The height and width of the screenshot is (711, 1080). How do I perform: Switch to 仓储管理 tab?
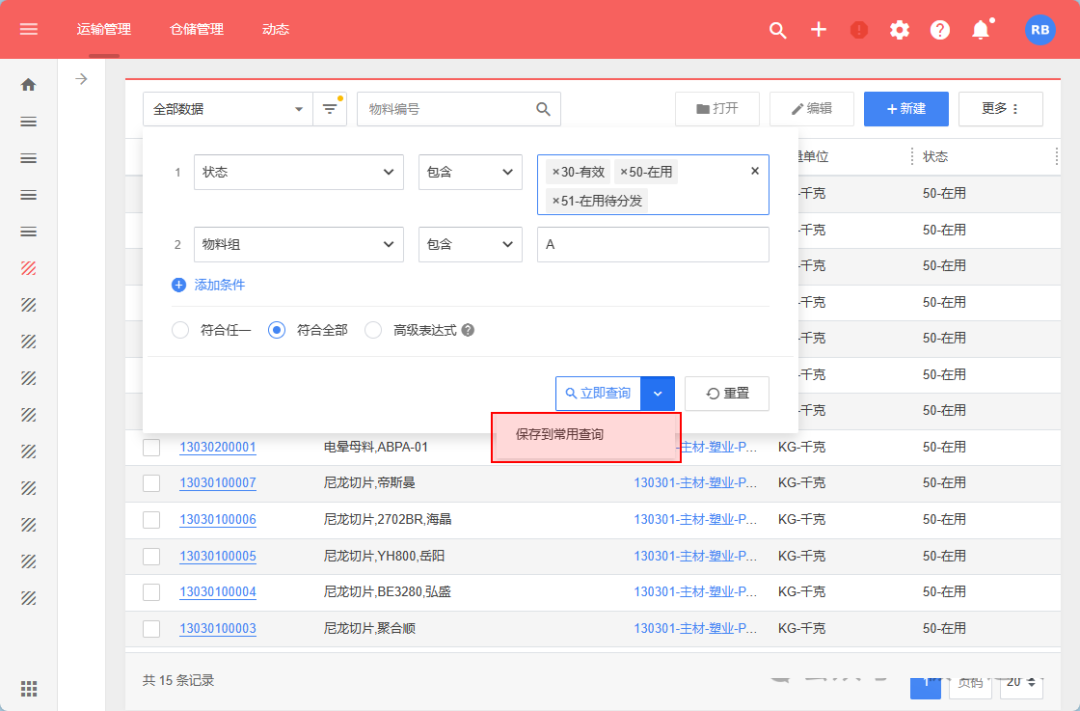(197, 29)
